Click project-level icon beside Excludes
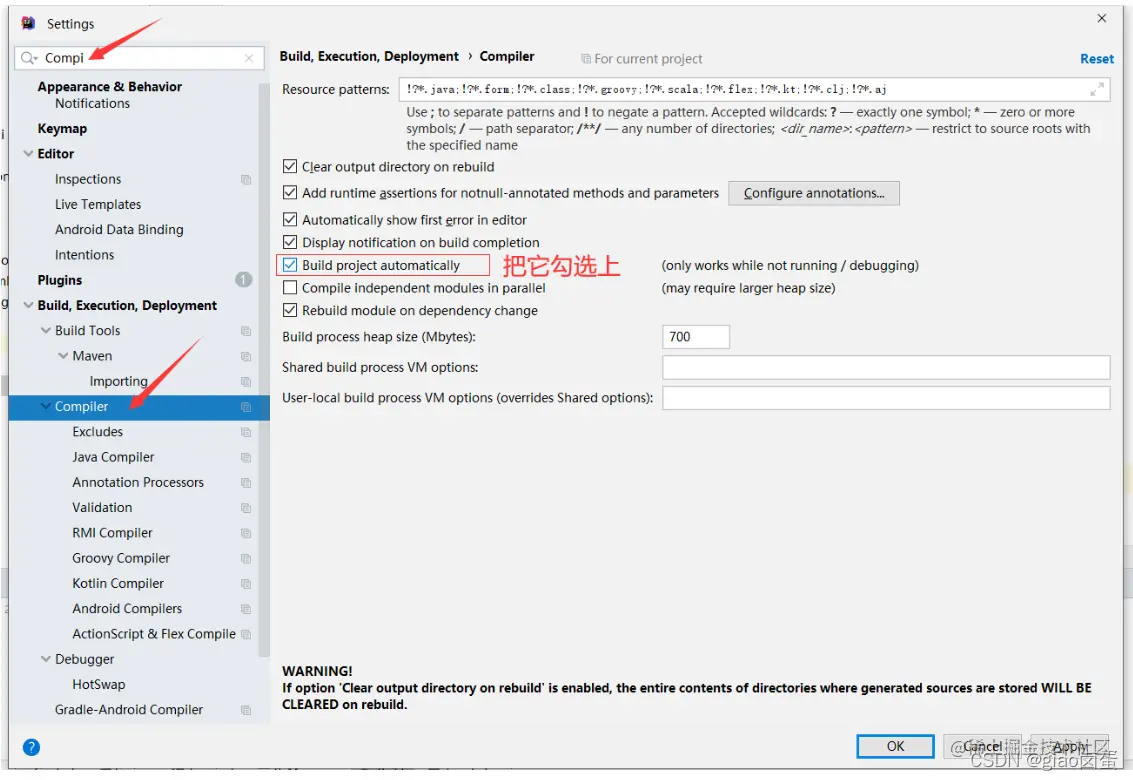 (246, 432)
